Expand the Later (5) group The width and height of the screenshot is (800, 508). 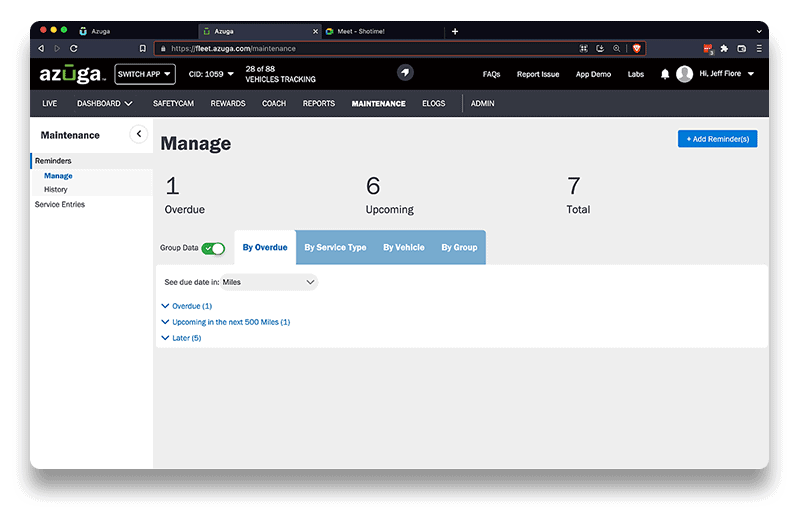point(181,338)
